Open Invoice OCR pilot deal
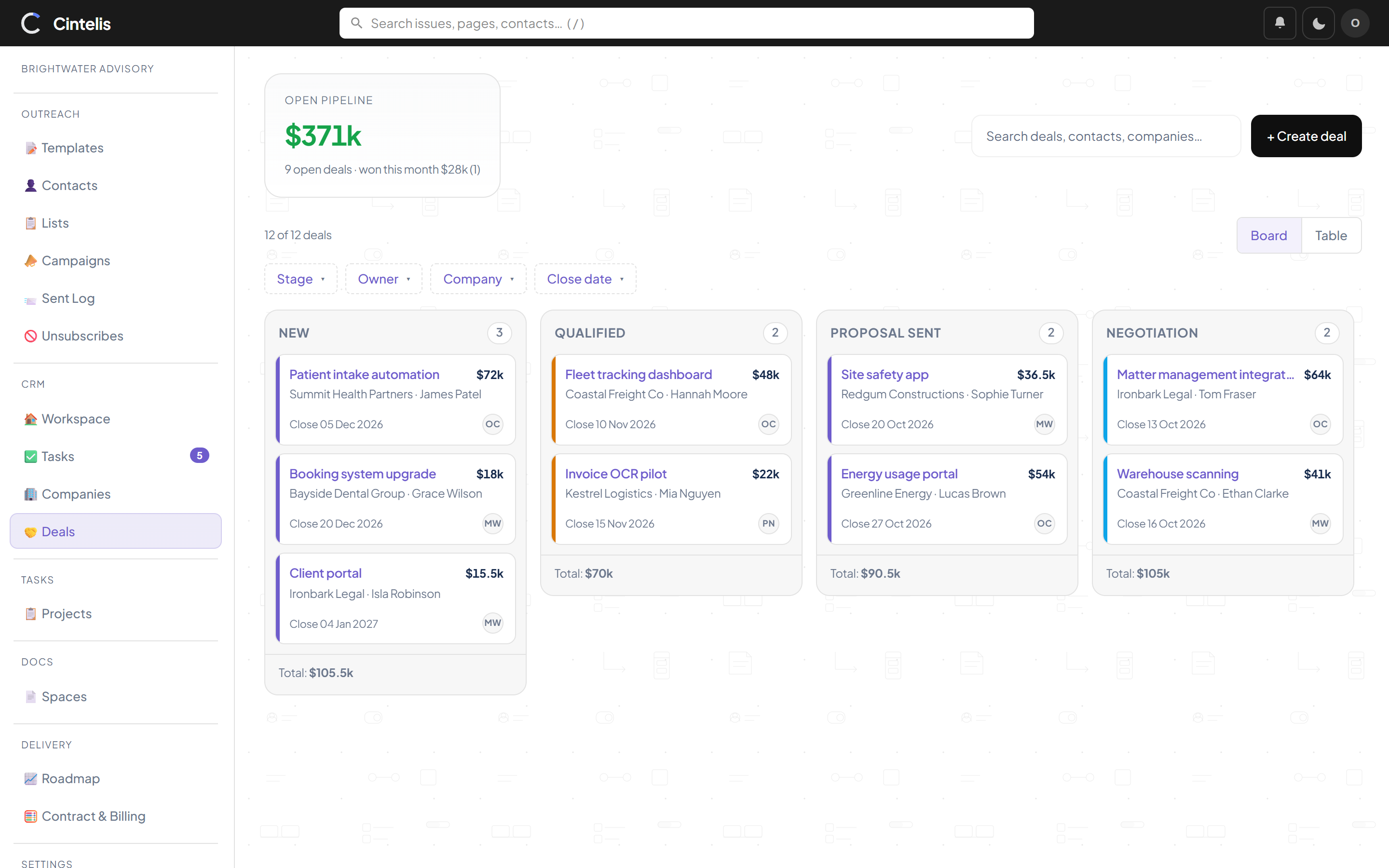The width and height of the screenshot is (1389, 868). coord(616,474)
